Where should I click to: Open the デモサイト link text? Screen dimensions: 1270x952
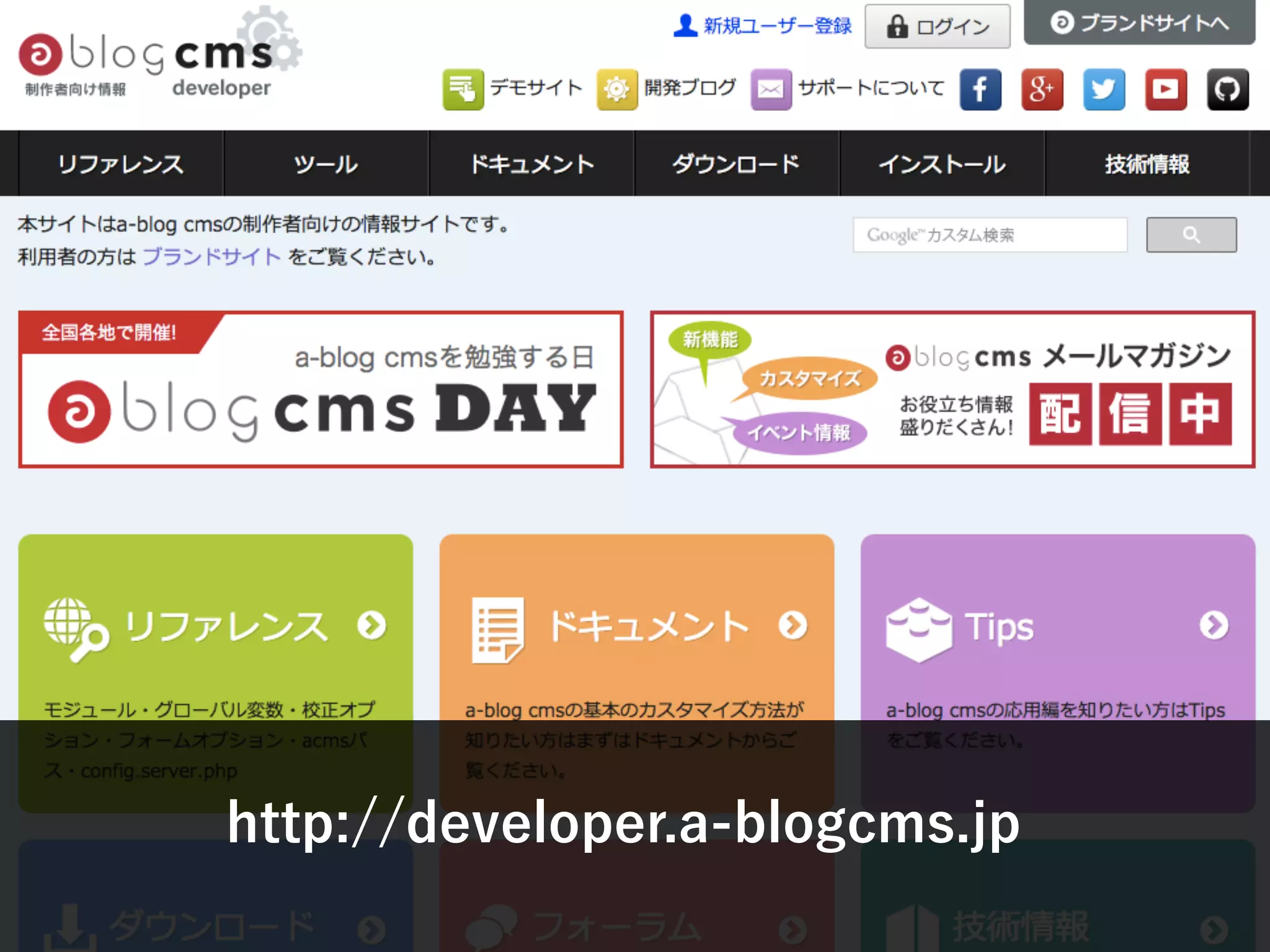click(536, 87)
